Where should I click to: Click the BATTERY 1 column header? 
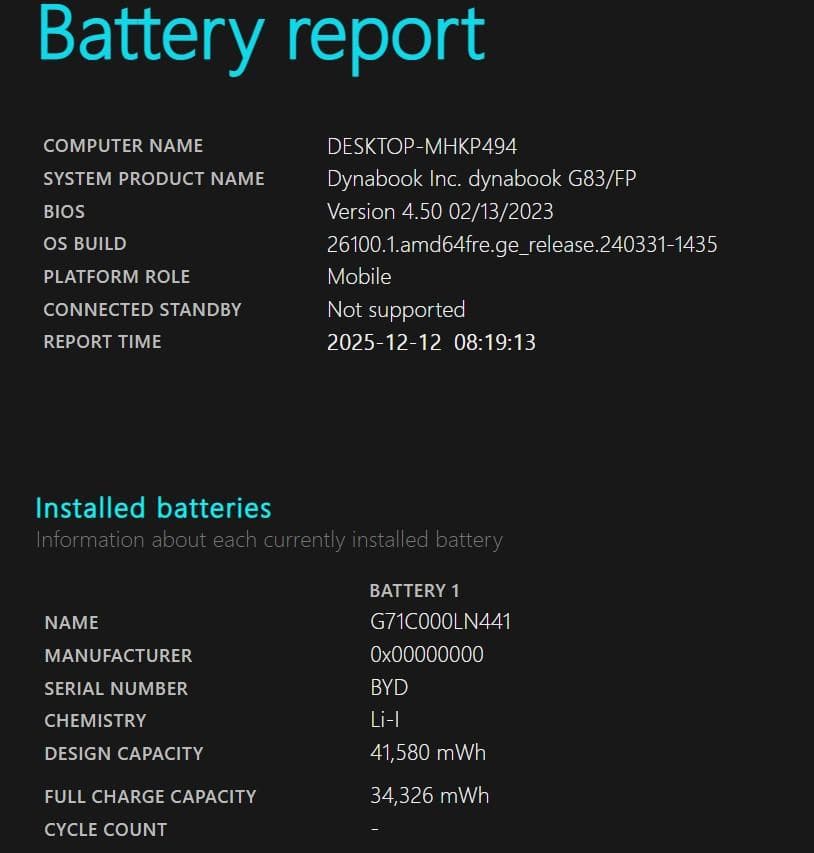pos(414,590)
